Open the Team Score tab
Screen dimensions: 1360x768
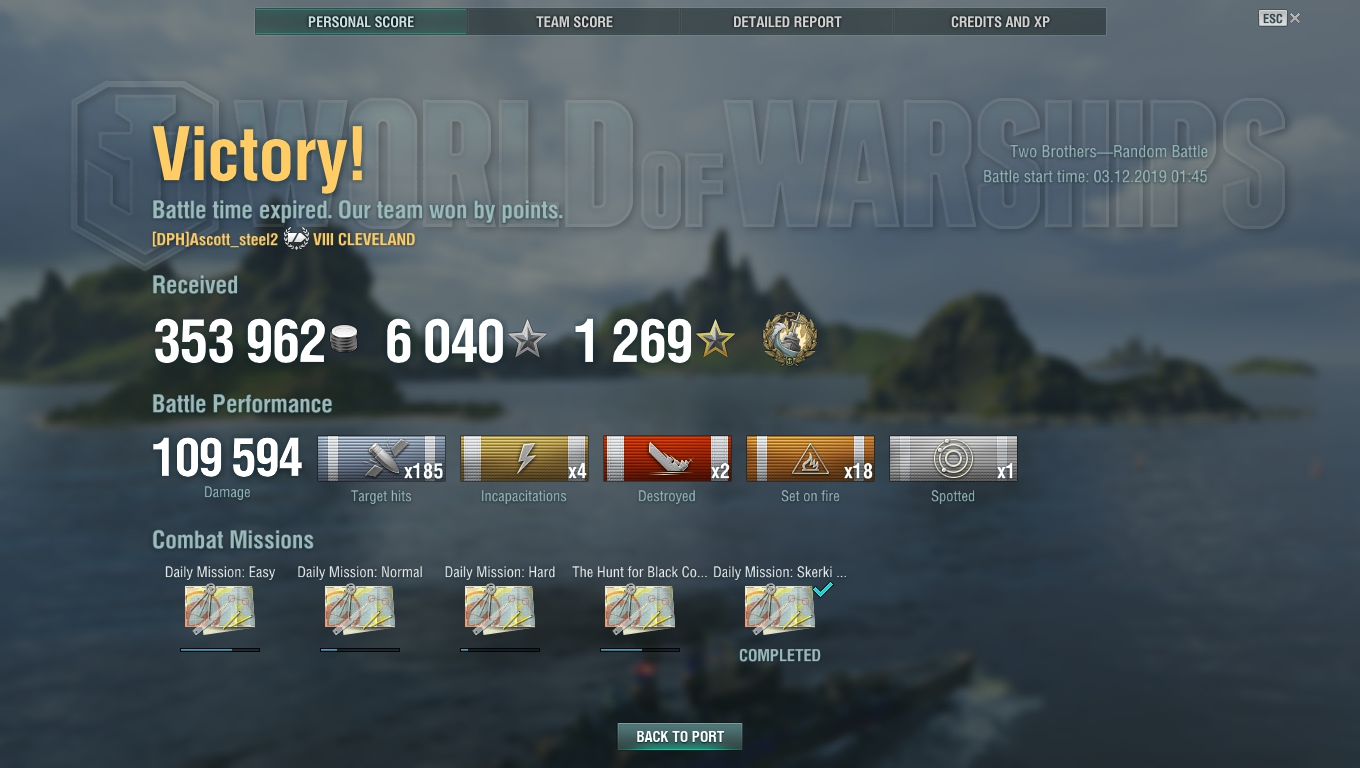pyautogui.click(x=574, y=21)
